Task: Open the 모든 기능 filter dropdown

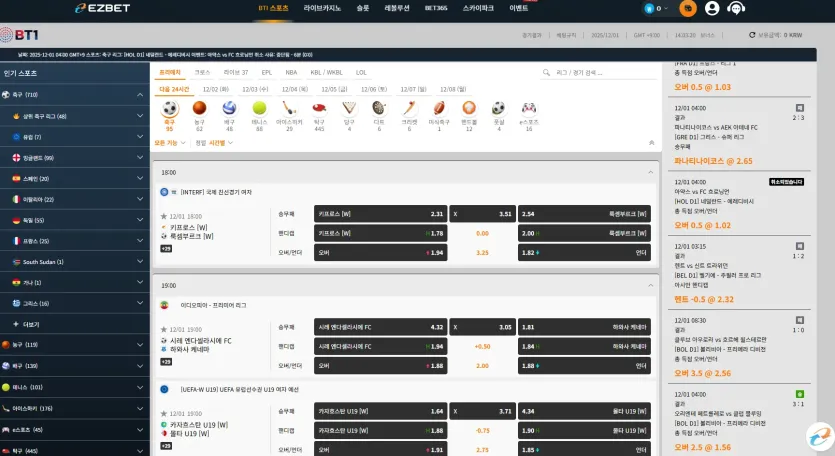Action: pos(169,143)
